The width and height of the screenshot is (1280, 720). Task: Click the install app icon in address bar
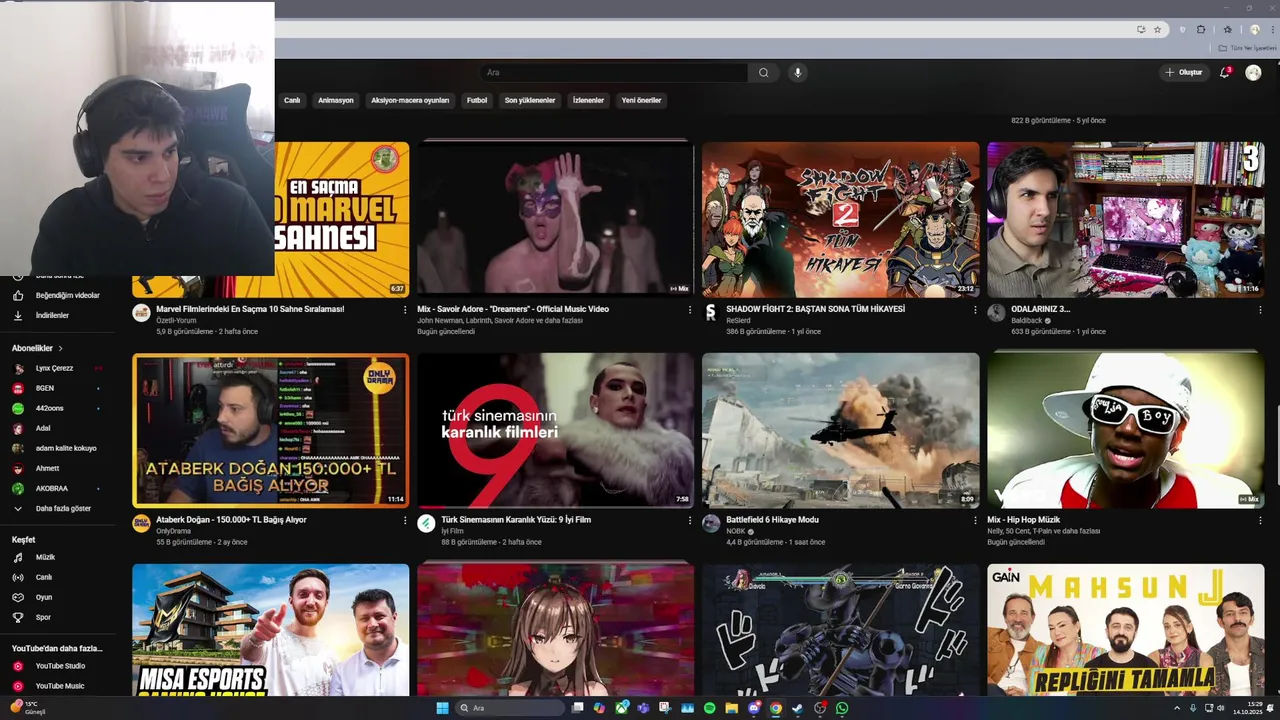(x=1141, y=29)
